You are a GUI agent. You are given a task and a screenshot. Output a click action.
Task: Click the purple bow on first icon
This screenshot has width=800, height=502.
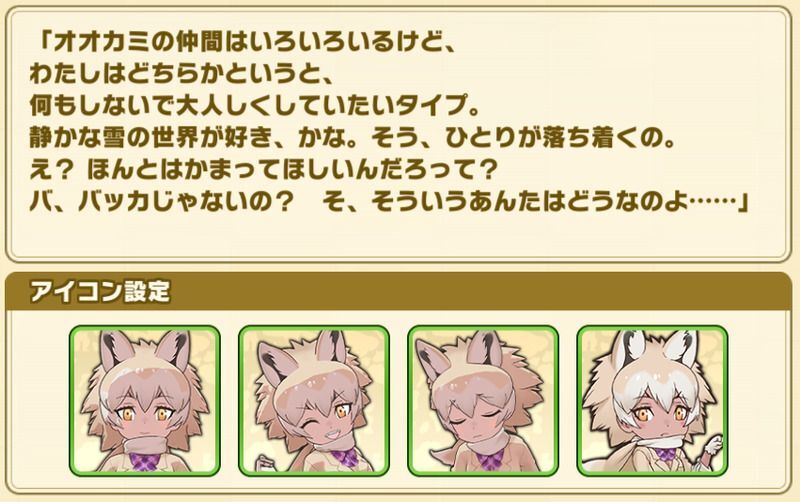[x=145, y=461]
